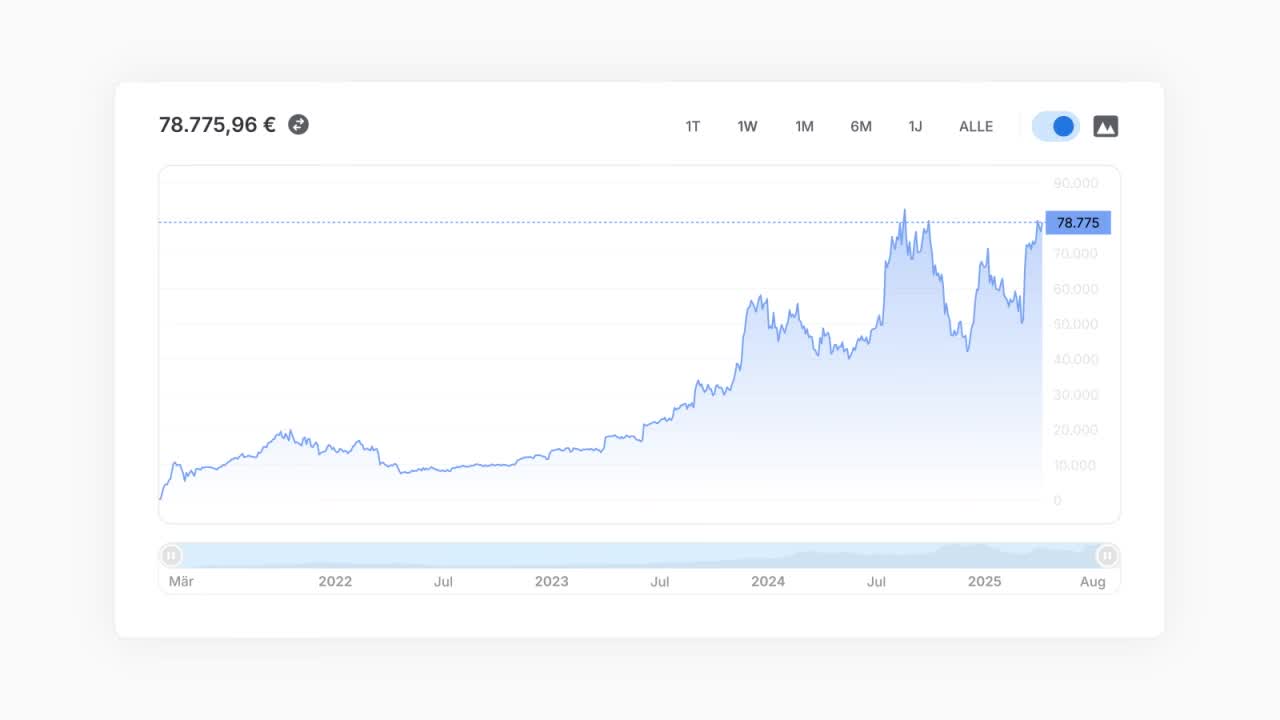Click the 2022 label on the timeline
Viewport: 1280px width, 720px height.
point(335,581)
